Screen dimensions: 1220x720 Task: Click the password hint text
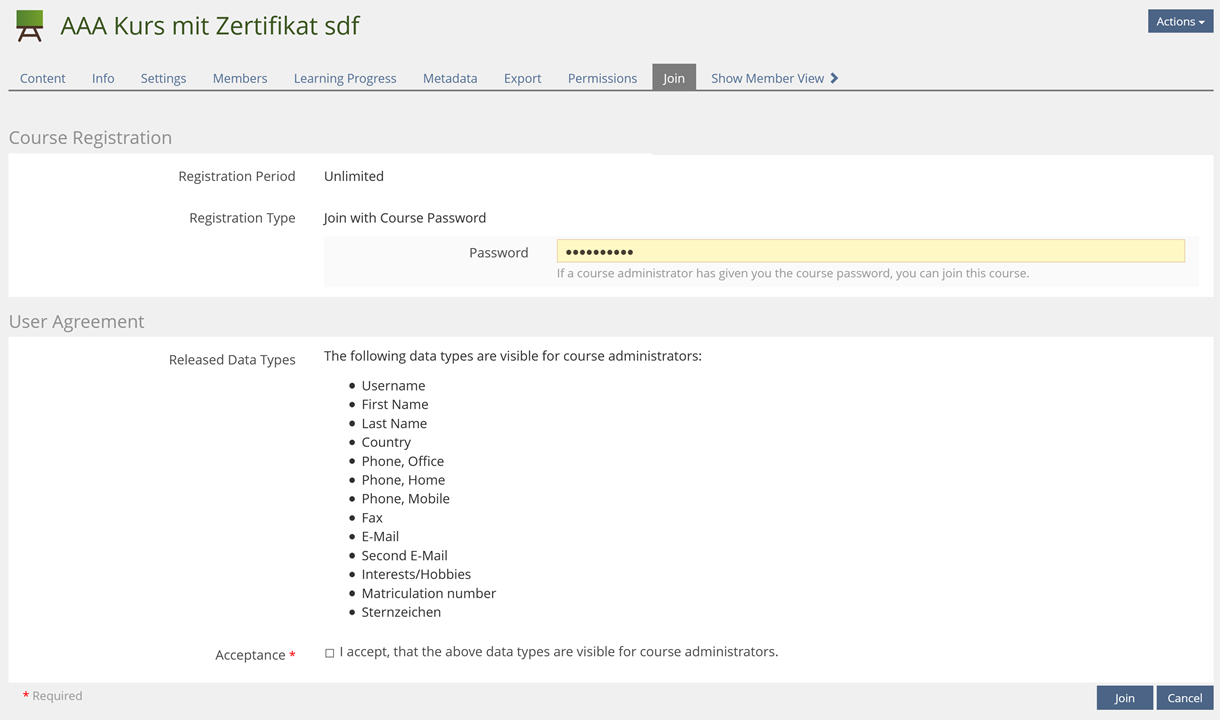792,273
